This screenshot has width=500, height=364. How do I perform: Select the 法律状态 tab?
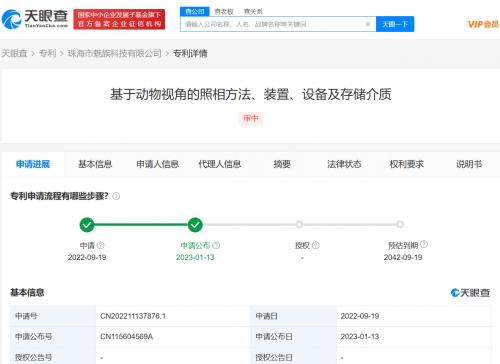[x=344, y=164]
